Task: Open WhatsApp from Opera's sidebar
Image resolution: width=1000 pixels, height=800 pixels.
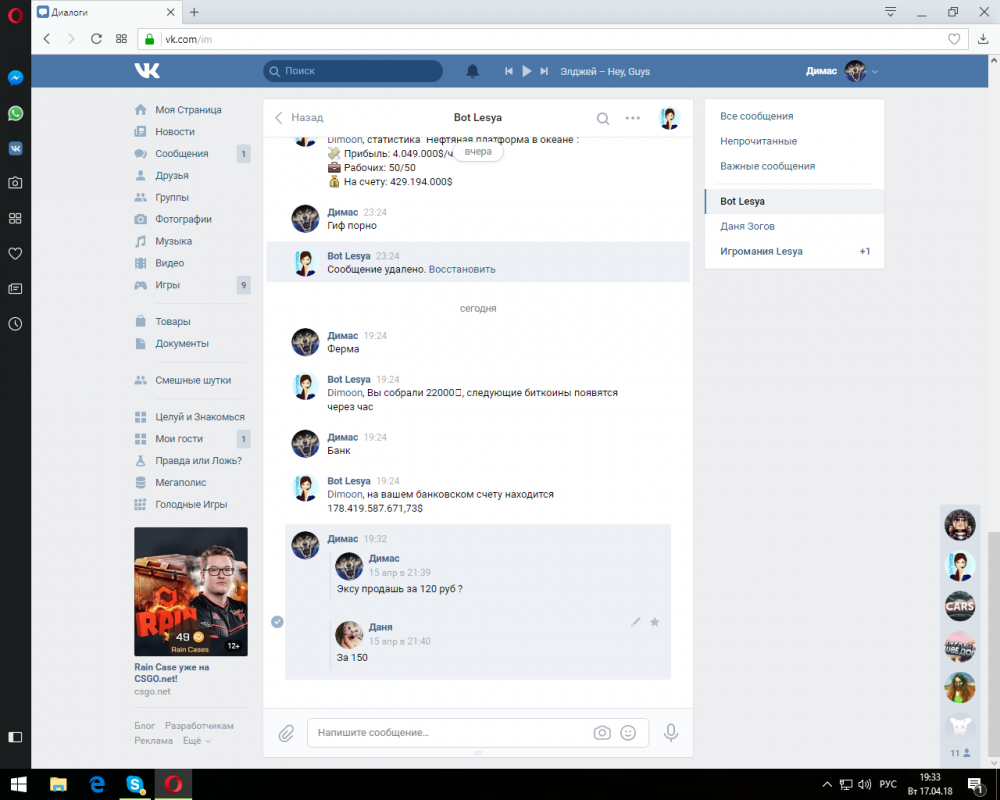Action: pos(15,113)
